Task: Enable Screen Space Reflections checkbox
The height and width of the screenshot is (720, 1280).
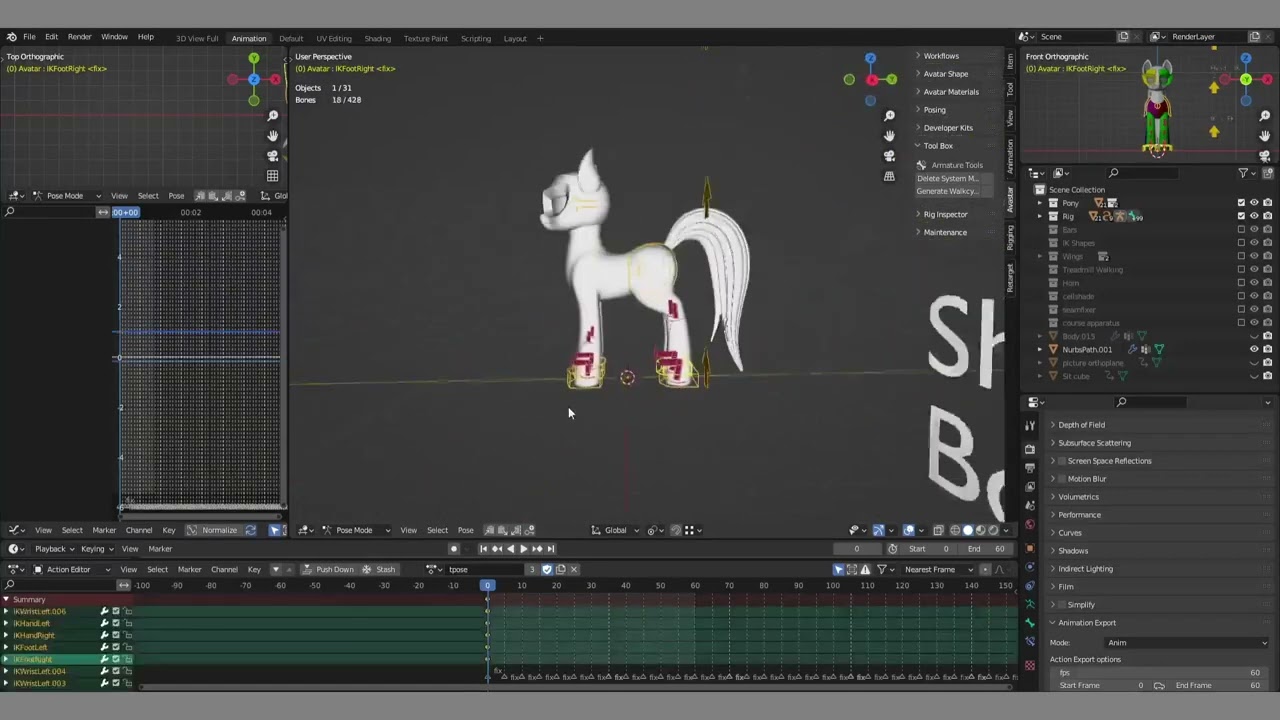Action: tap(1062, 461)
